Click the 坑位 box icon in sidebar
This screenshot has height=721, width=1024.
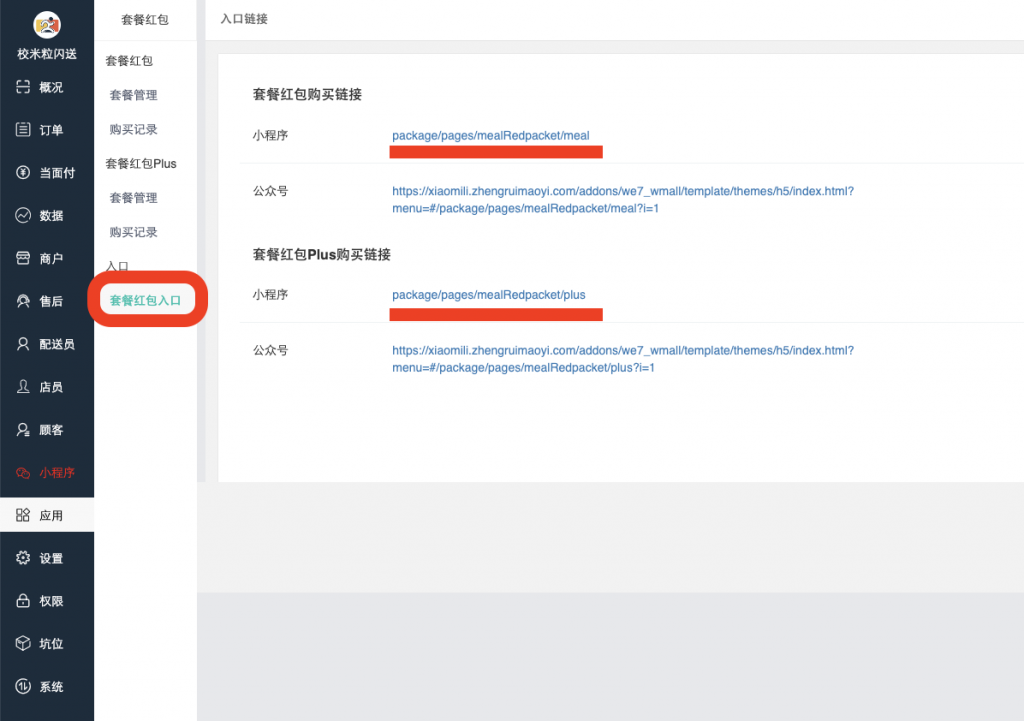(x=20, y=644)
